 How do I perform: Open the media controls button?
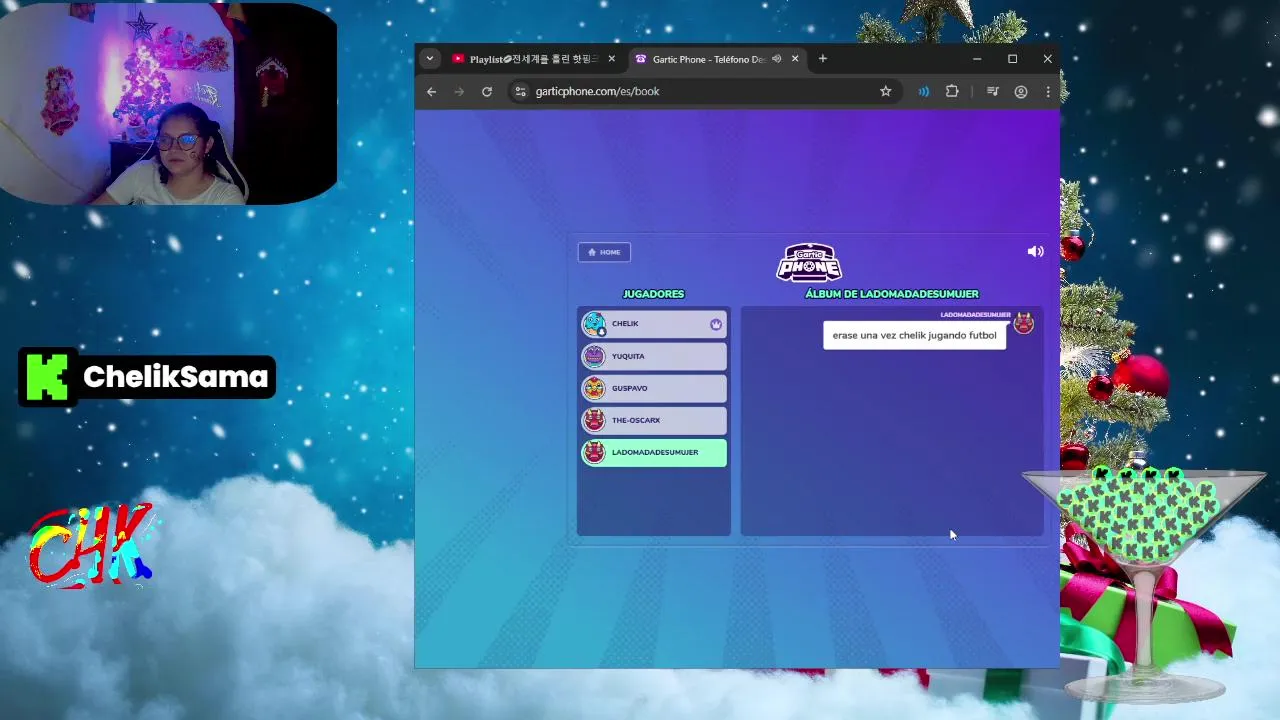tap(992, 92)
